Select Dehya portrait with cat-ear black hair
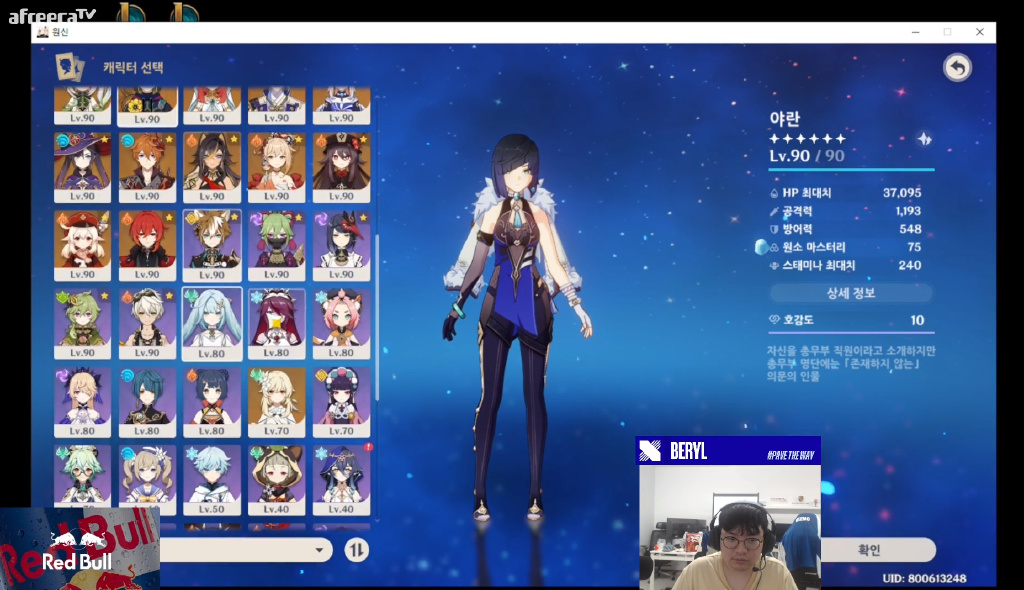 point(212,167)
